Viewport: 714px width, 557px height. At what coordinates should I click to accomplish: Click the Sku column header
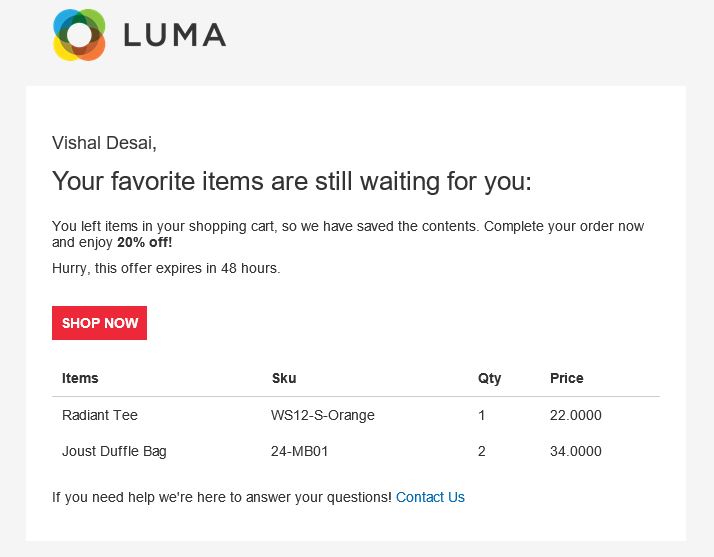point(284,378)
